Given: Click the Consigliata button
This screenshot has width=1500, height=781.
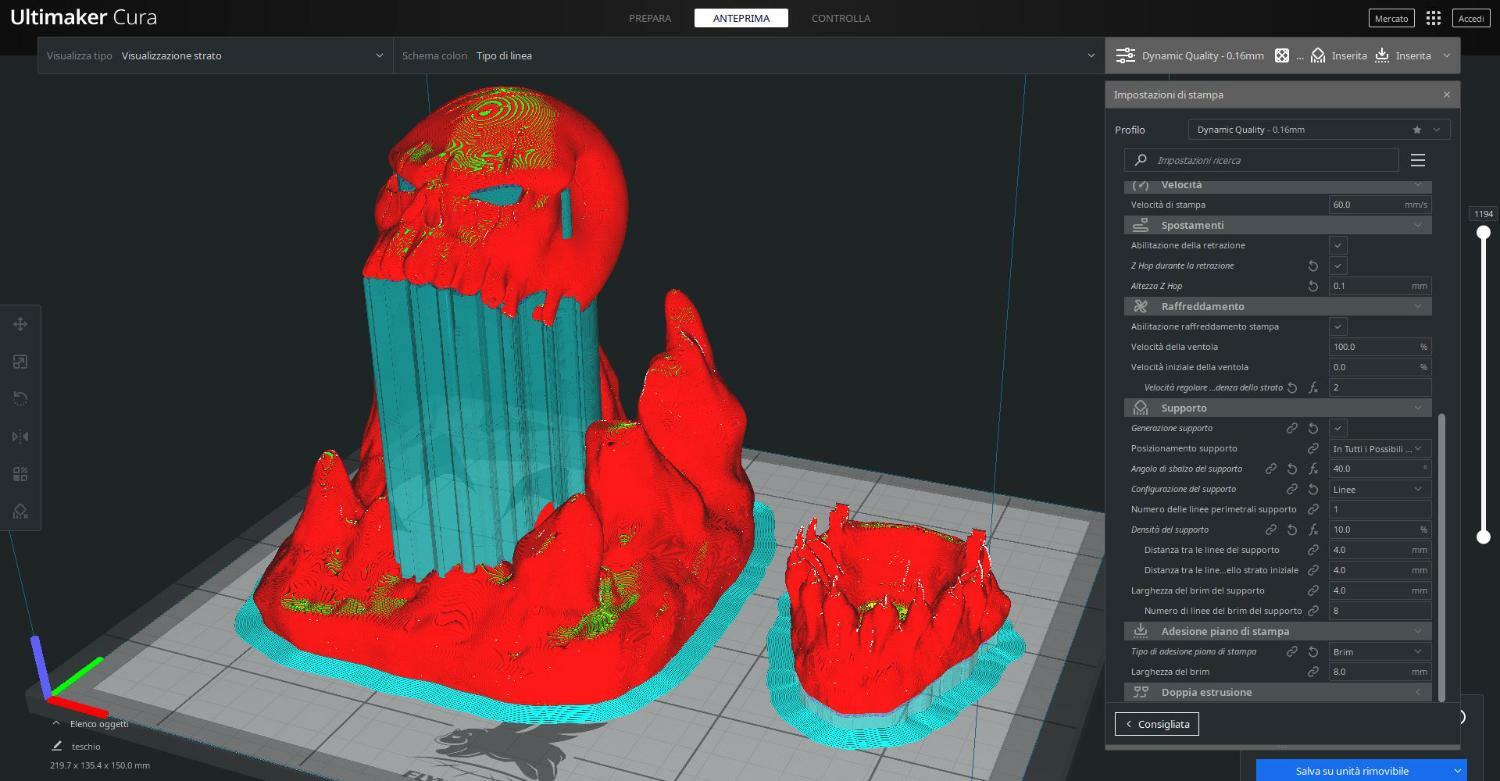Looking at the screenshot, I should 1157,724.
